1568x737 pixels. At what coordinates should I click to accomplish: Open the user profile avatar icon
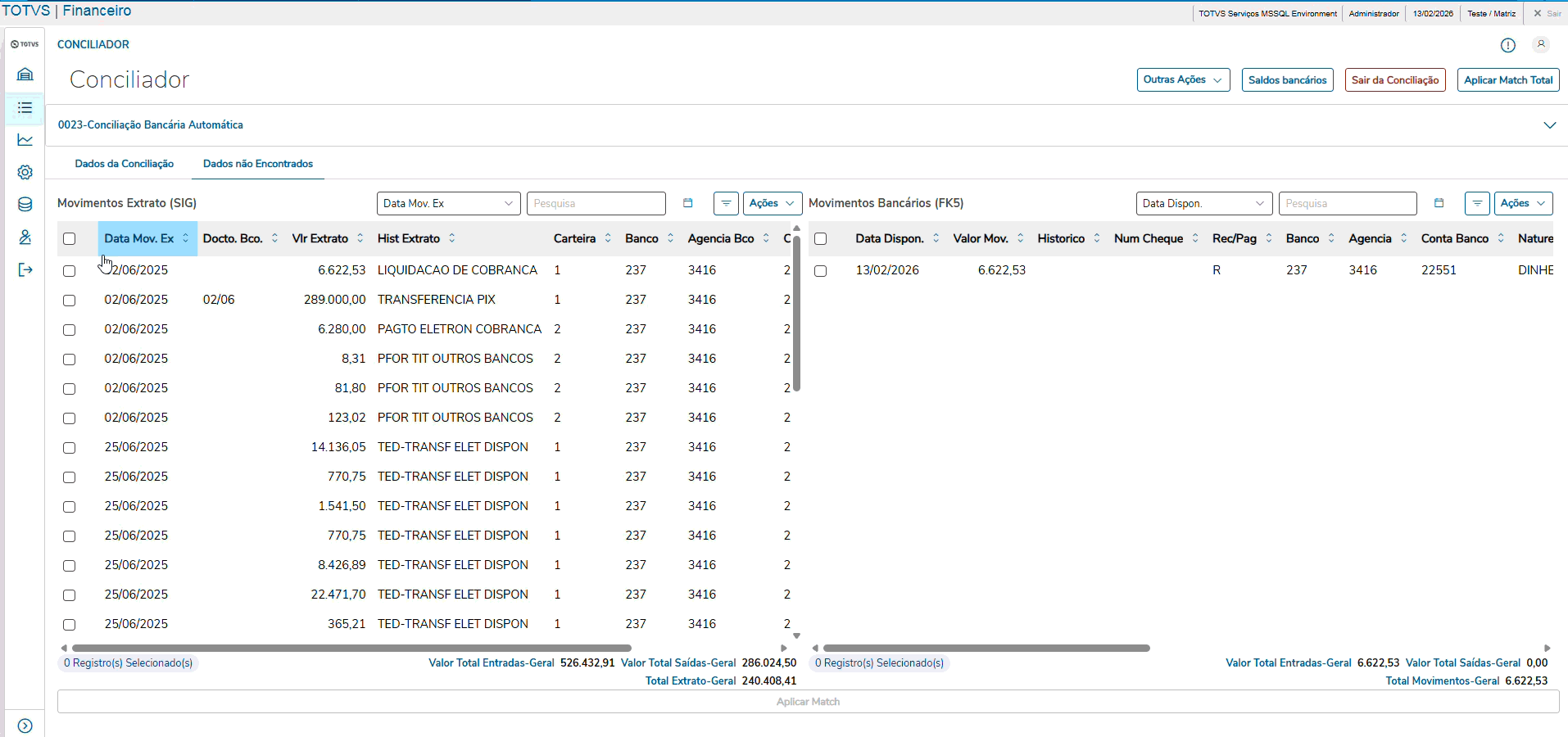[1541, 44]
